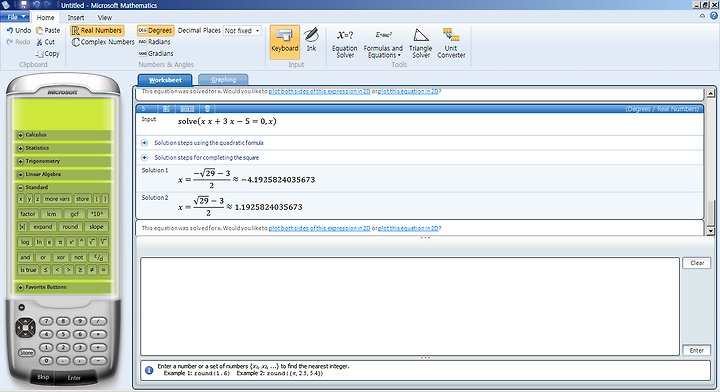Click the is true key

[28, 270]
